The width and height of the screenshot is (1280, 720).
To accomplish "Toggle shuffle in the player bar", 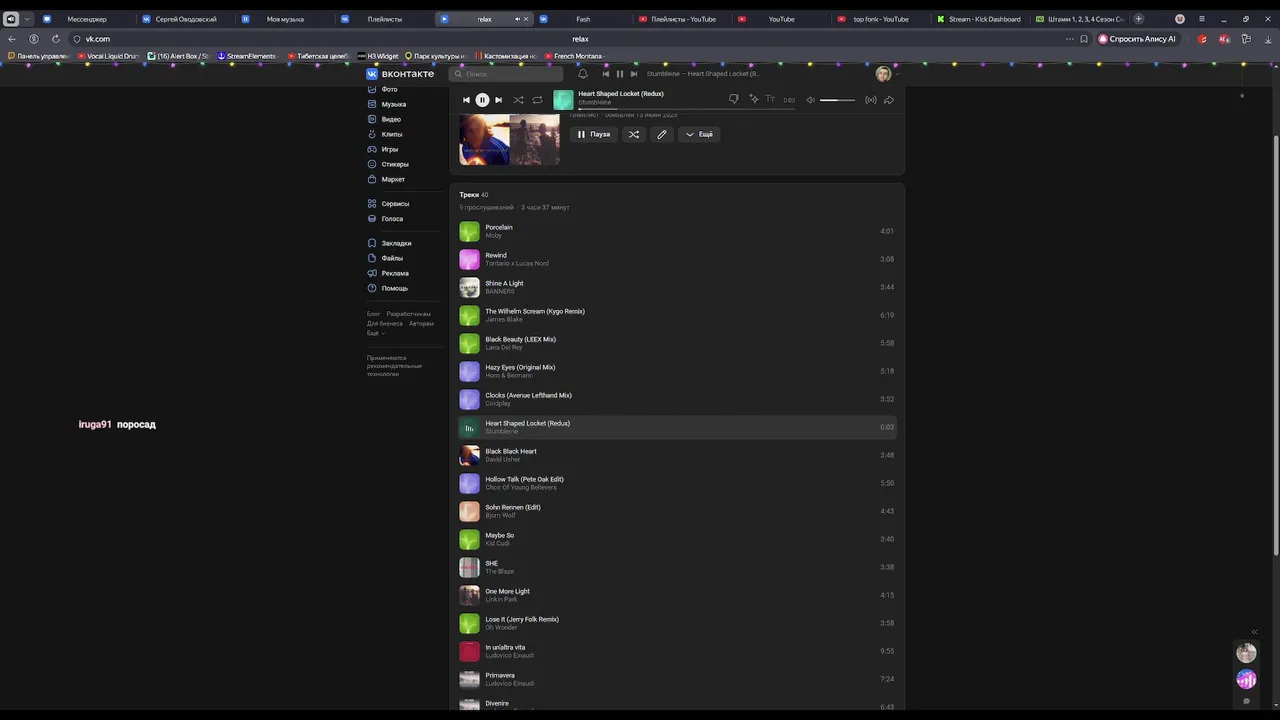I will coord(518,100).
